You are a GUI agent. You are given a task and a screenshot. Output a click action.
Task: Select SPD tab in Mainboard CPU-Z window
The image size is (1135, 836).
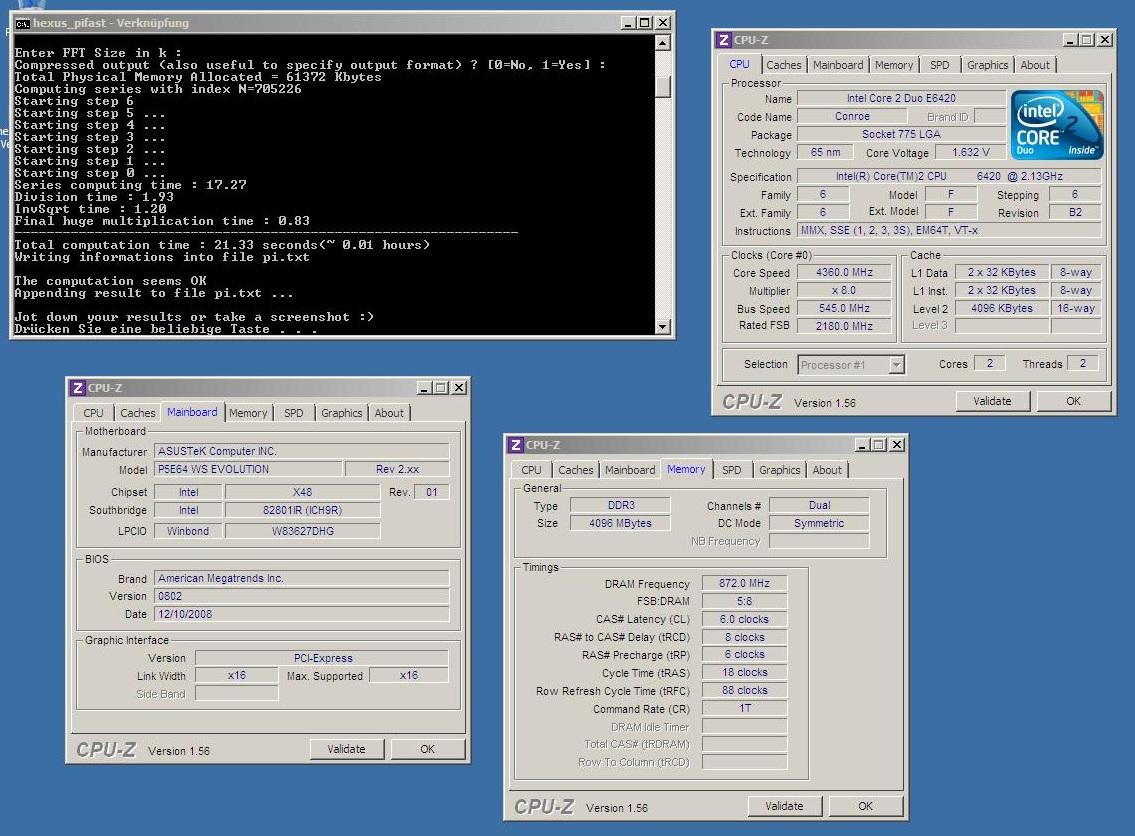click(293, 413)
